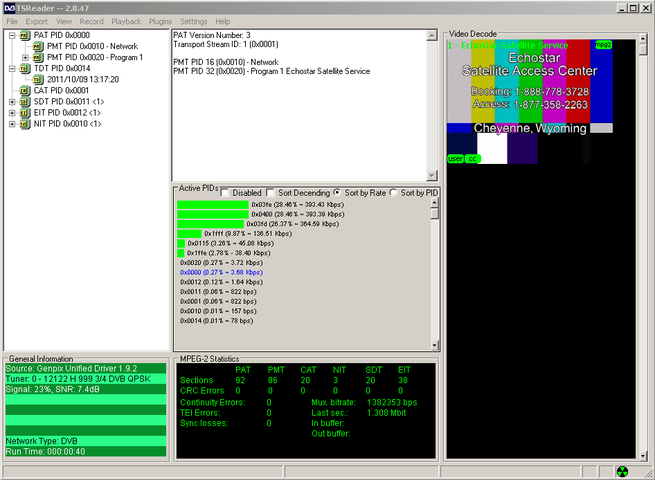
Task: Select the 0x0010 157 bps PID entry
Action: pyautogui.click(x=218, y=311)
